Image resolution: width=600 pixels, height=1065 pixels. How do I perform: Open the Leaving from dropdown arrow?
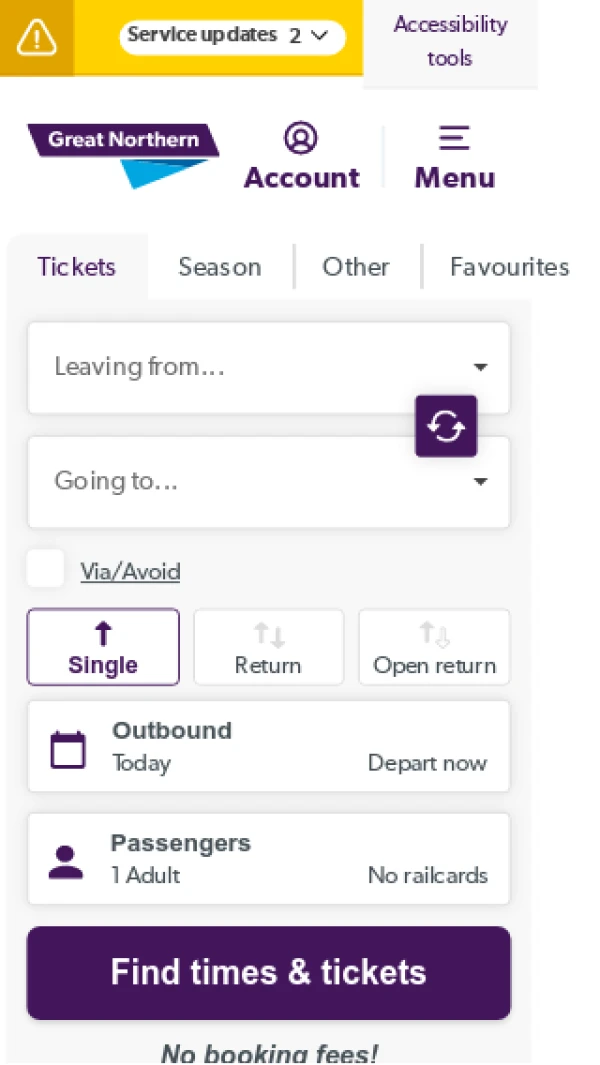click(480, 367)
